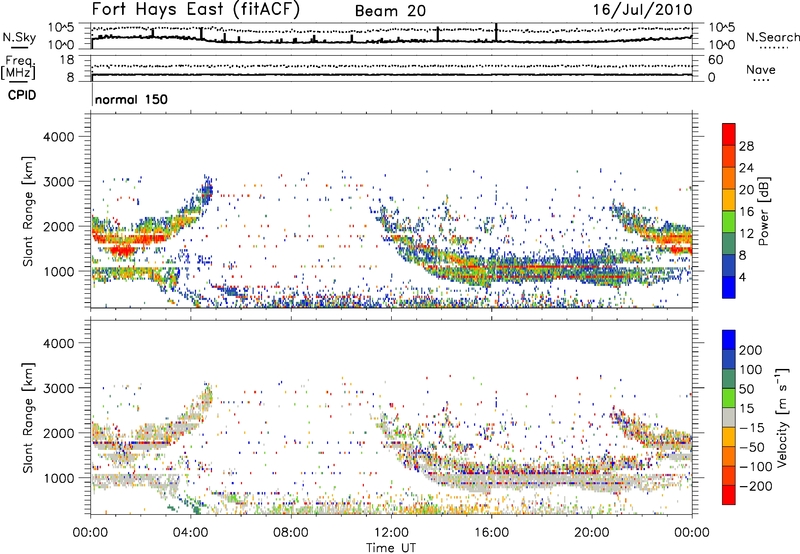Click the 50 label on the velocity scale
Viewport: 800px width, 554px height.
pyautogui.click(x=747, y=389)
